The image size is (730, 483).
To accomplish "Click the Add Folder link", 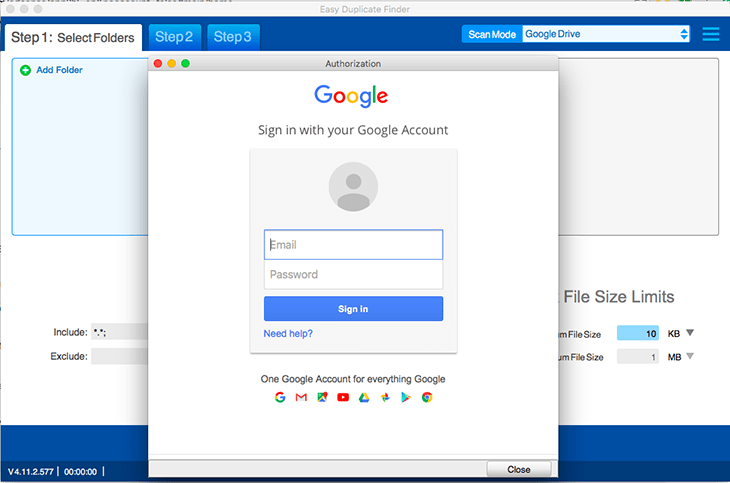I will [60, 70].
